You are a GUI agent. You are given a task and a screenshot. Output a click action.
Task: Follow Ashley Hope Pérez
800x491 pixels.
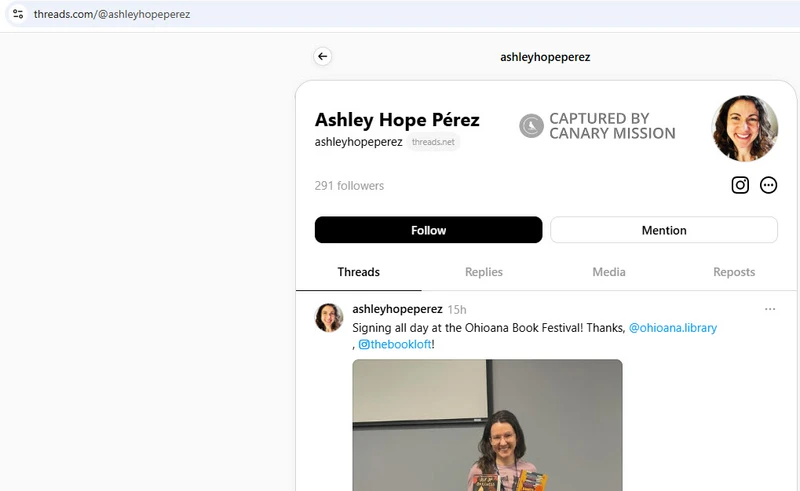click(428, 230)
